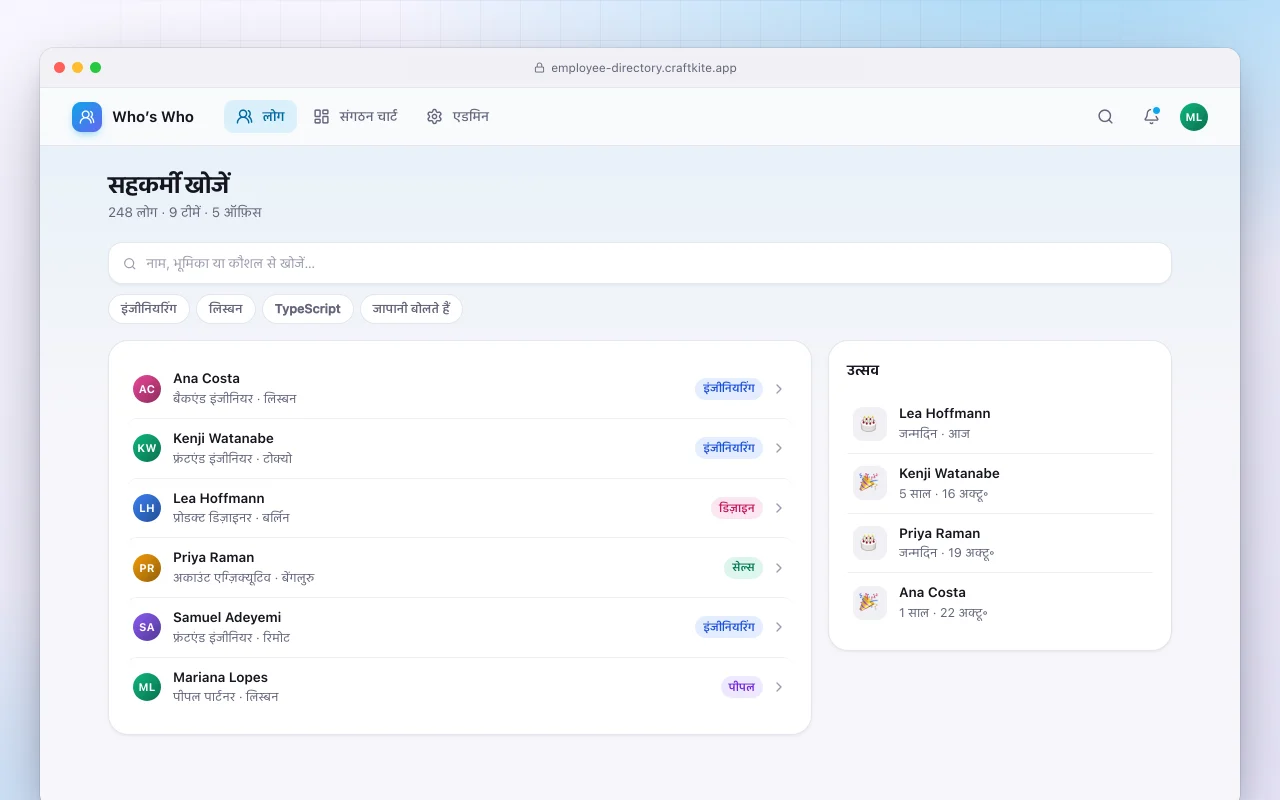Image resolution: width=1280 pixels, height=800 pixels.
Task: Click birthday cake icon beside Lea Hoffmann
Action: click(870, 423)
